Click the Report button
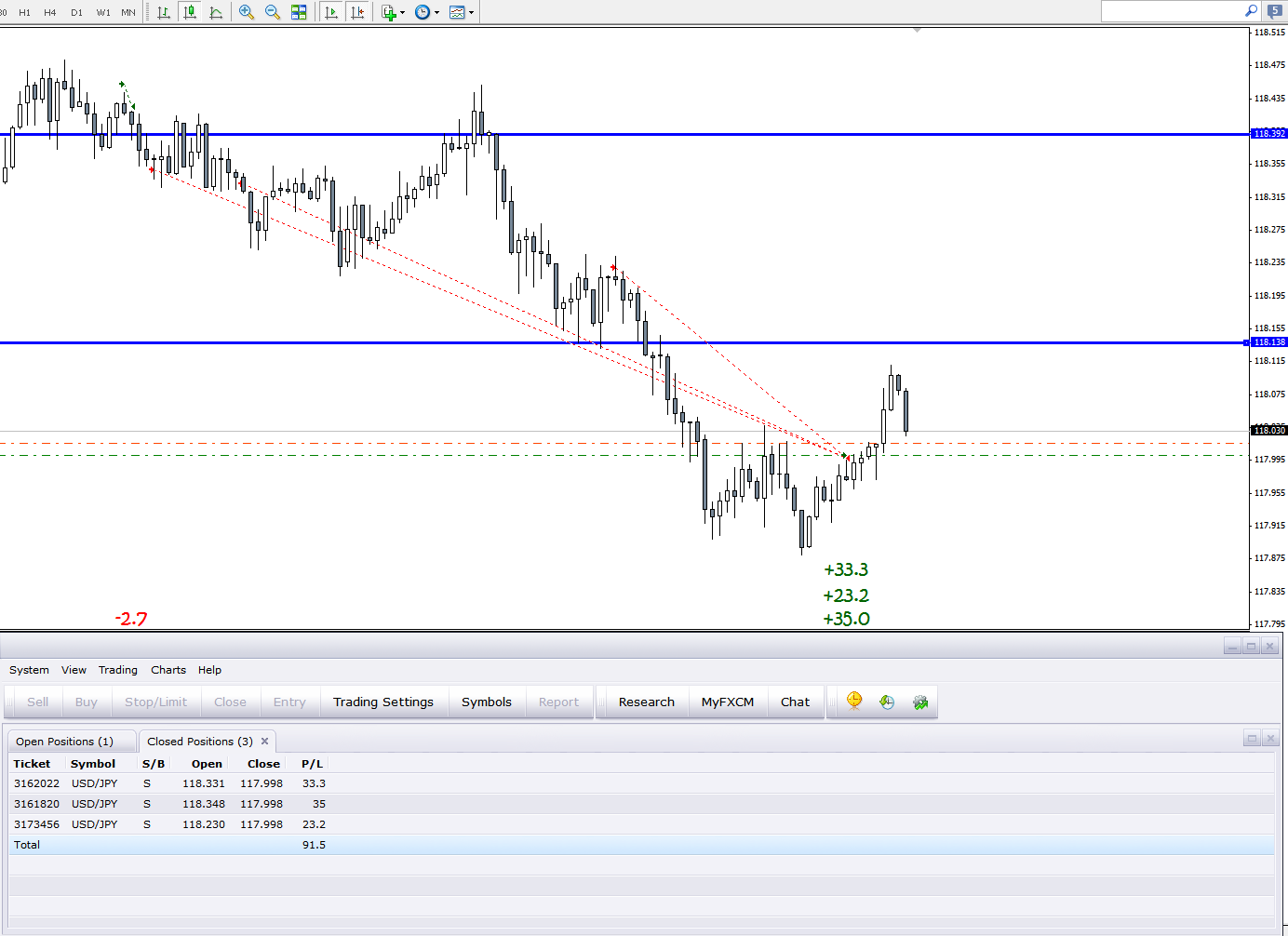Screen dimensions: 1288x936 (x=558, y=702)
